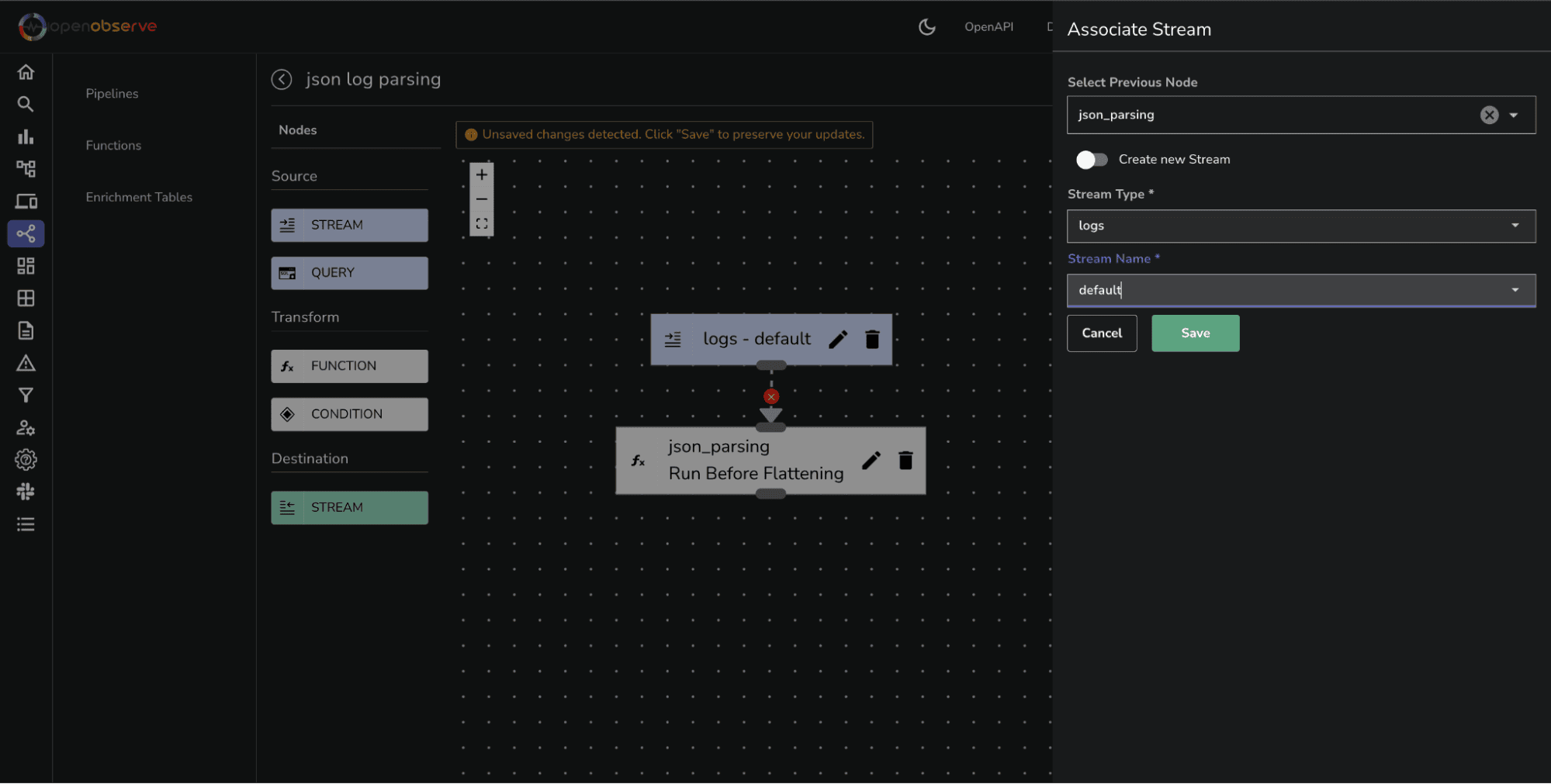The height and width of the screenshot is (784, 1551).
Task: Open the Functions section
Action: tap(113, 145)
